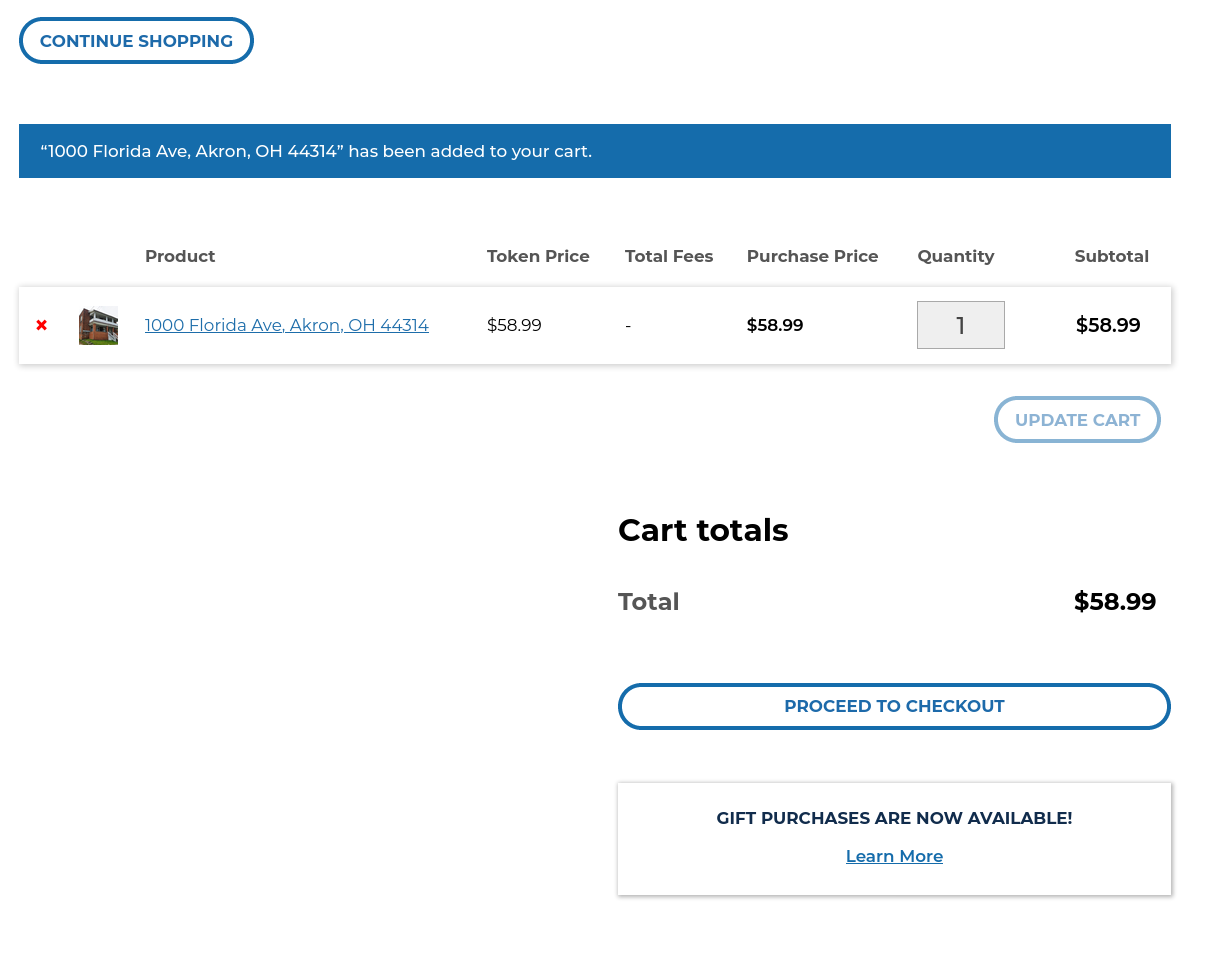Viewport: 1209px width, 976px height.
Task: Select the Purchase Price column header
Action: pos(812,256)
